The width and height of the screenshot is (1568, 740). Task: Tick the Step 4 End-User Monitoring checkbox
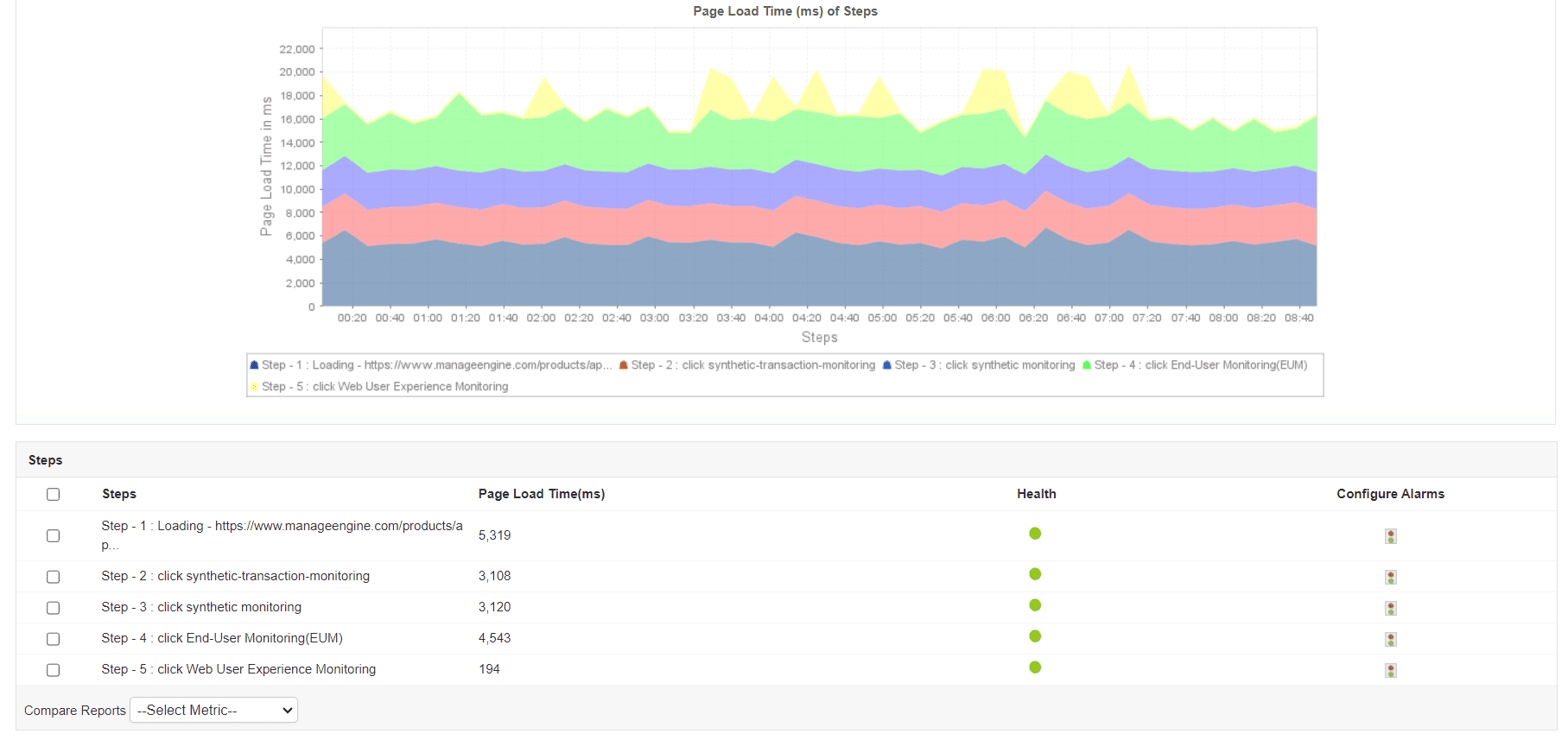54,639
